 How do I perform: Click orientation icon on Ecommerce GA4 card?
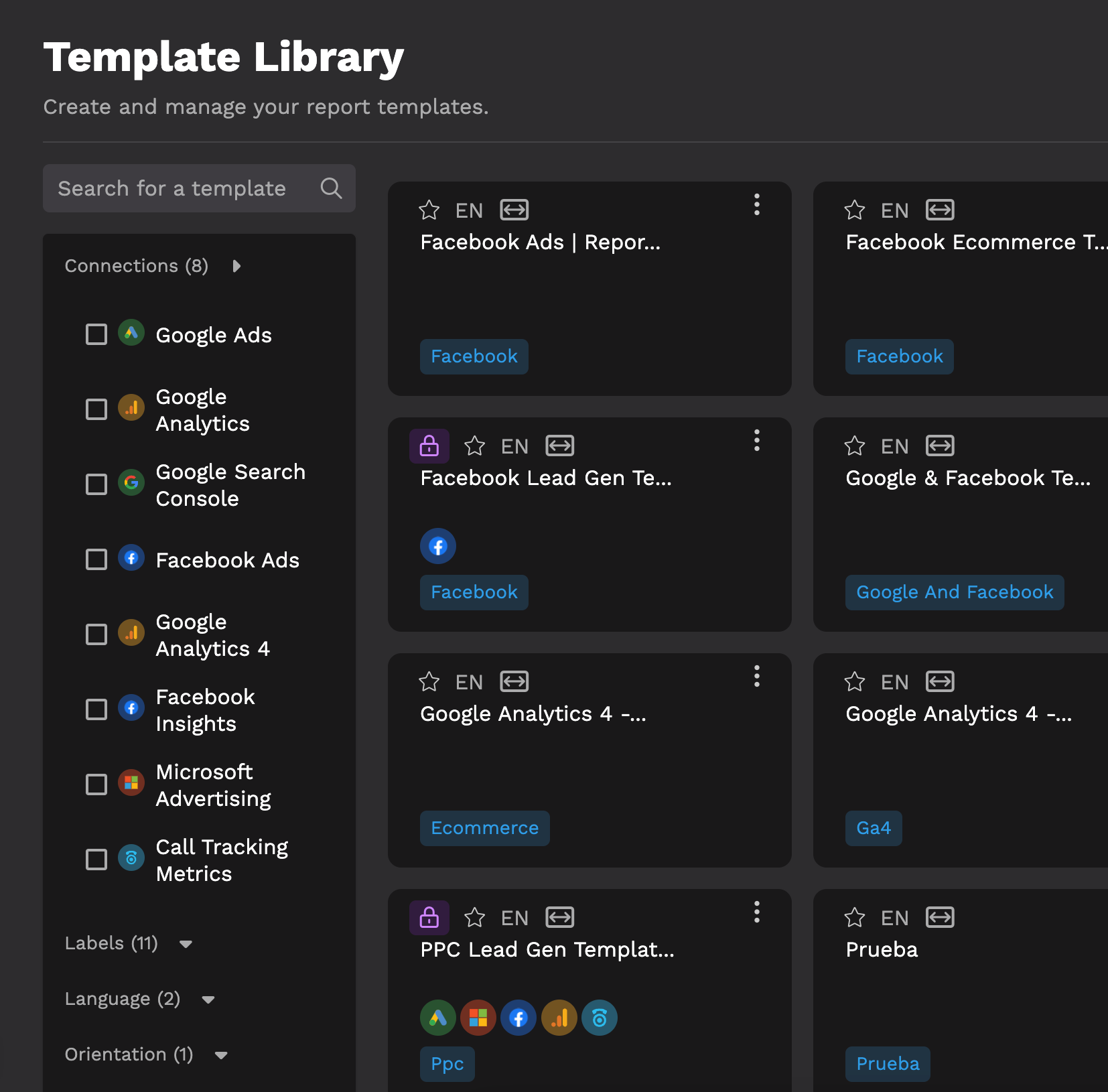click(514, 682)
